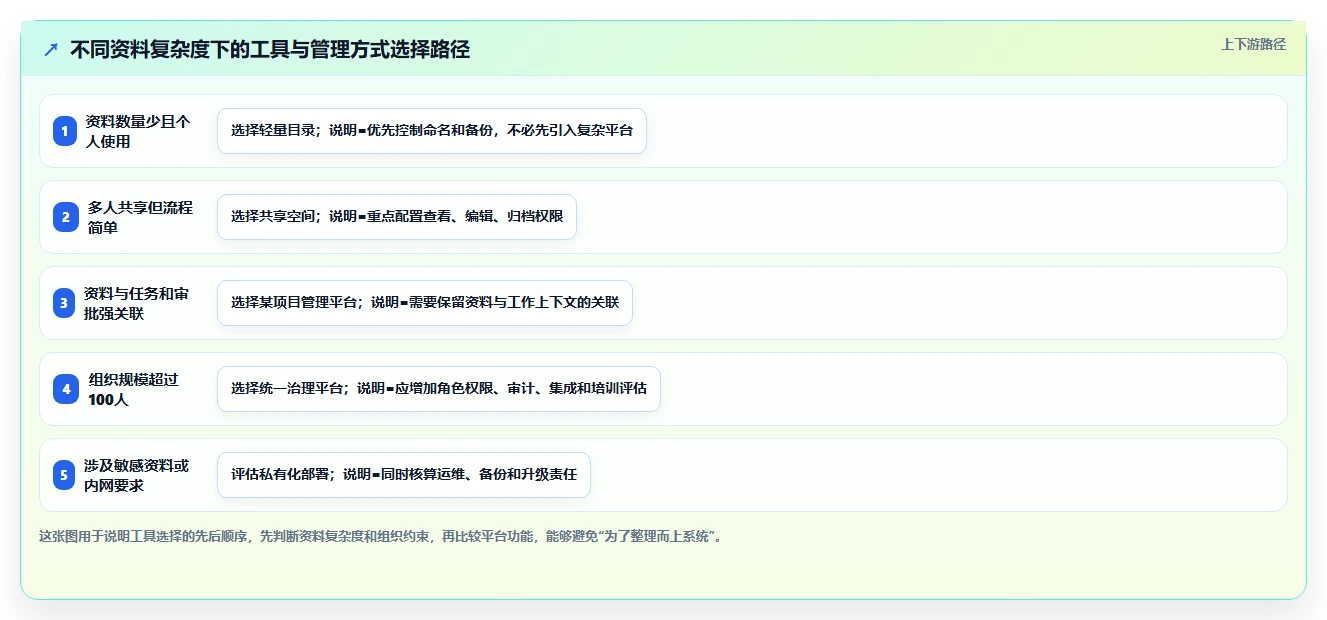1327x620 pixels.
Task: Click the 选择共享空间 recommendation box
Action: pos(397,217)
